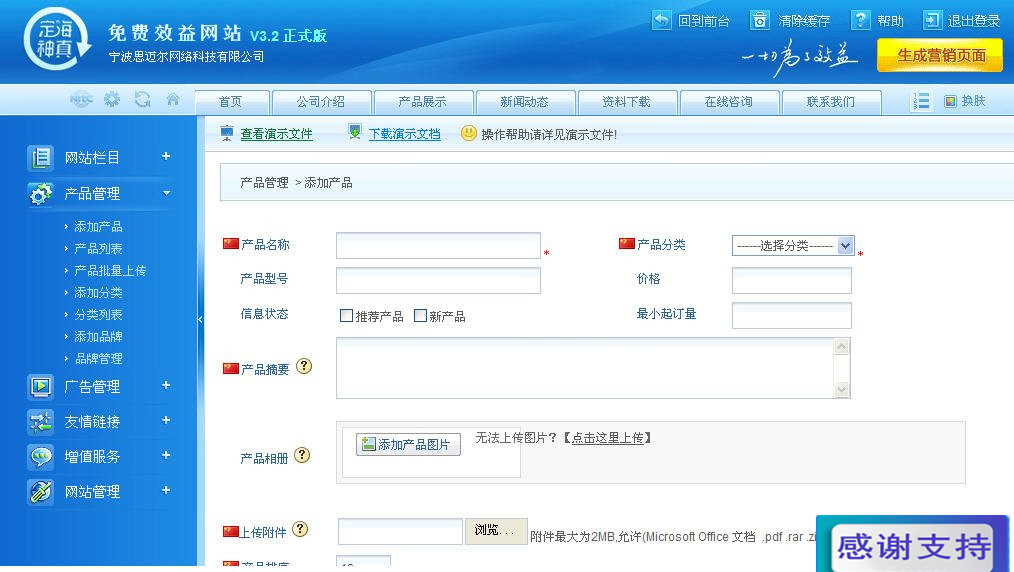The image size is (1014, 572).
Task: Select 添加品牌 in the sidebar
Action: [98, 336]
